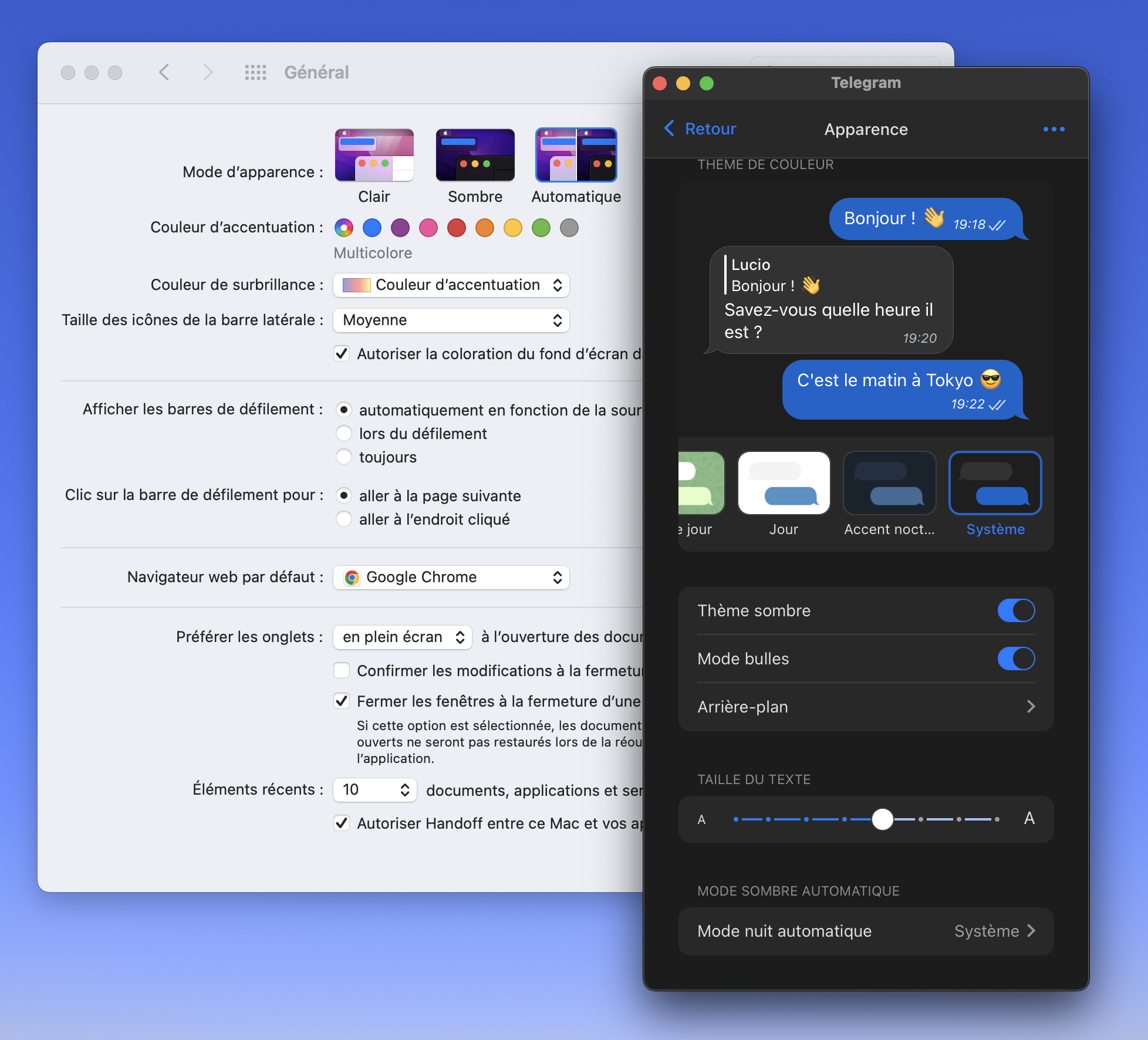
Task: Disable the Mode bulles switch
Action: coord(1016,659)
